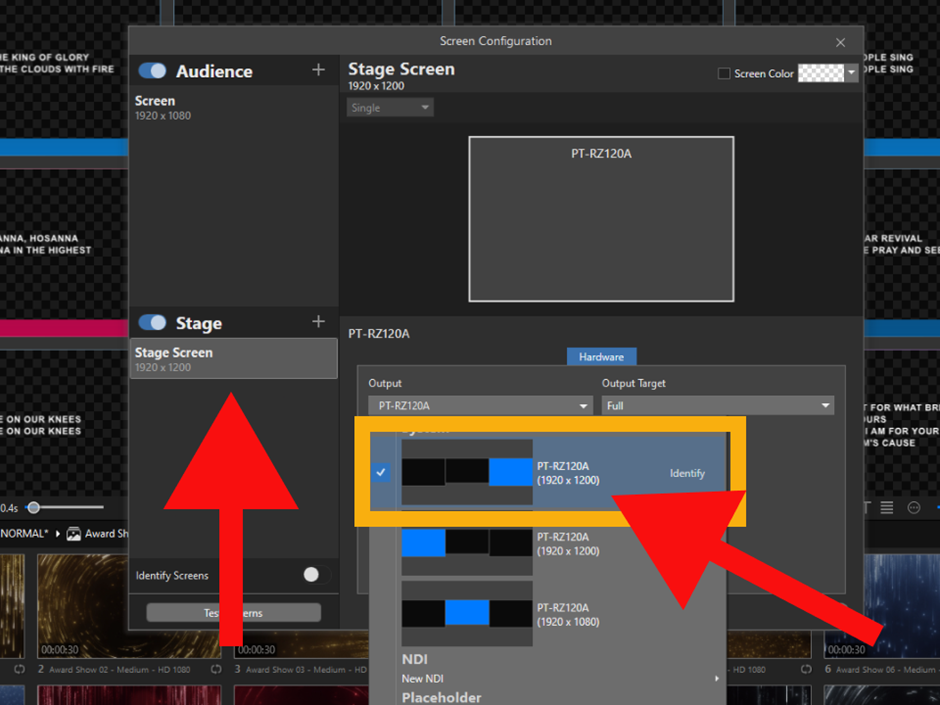
Task: Expand the Single screen mode dropdown
Action: point(390,108)
